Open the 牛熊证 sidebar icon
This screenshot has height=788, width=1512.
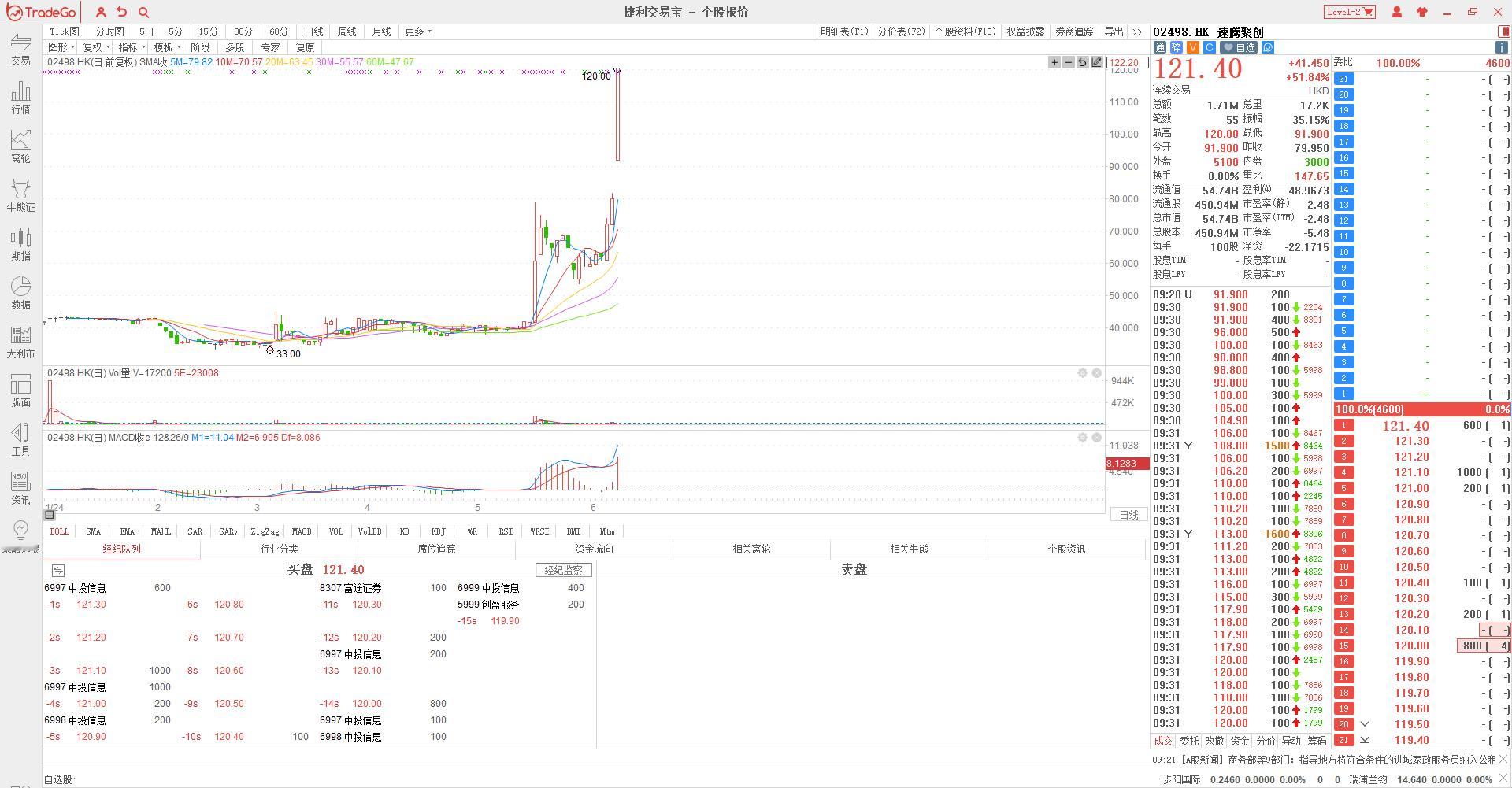[20, 195]
